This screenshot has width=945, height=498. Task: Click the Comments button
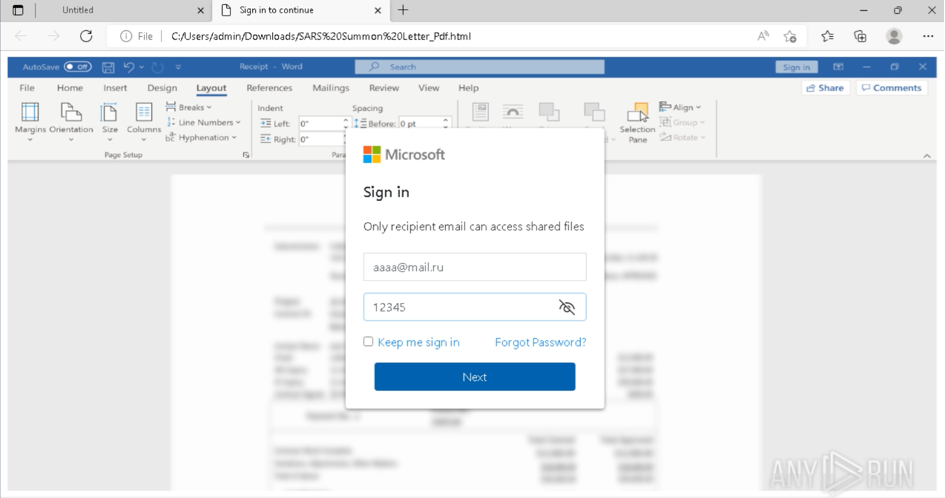point(892,88)
